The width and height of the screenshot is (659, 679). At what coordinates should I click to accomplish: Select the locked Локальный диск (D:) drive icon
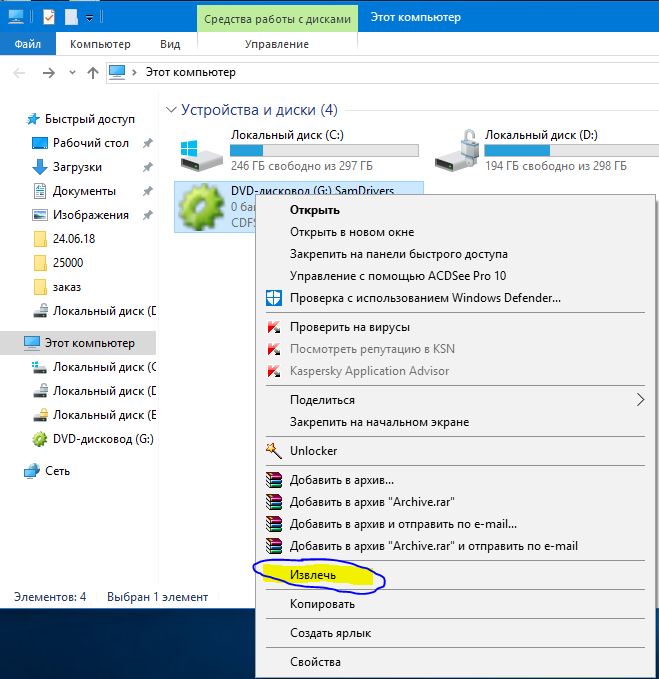457,151
